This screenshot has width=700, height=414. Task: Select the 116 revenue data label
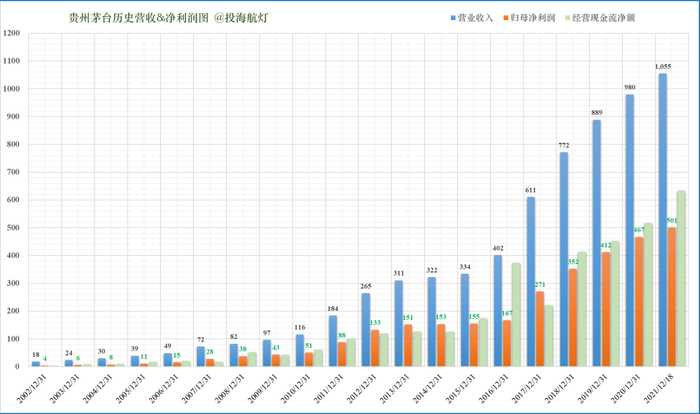coord(300,328)
